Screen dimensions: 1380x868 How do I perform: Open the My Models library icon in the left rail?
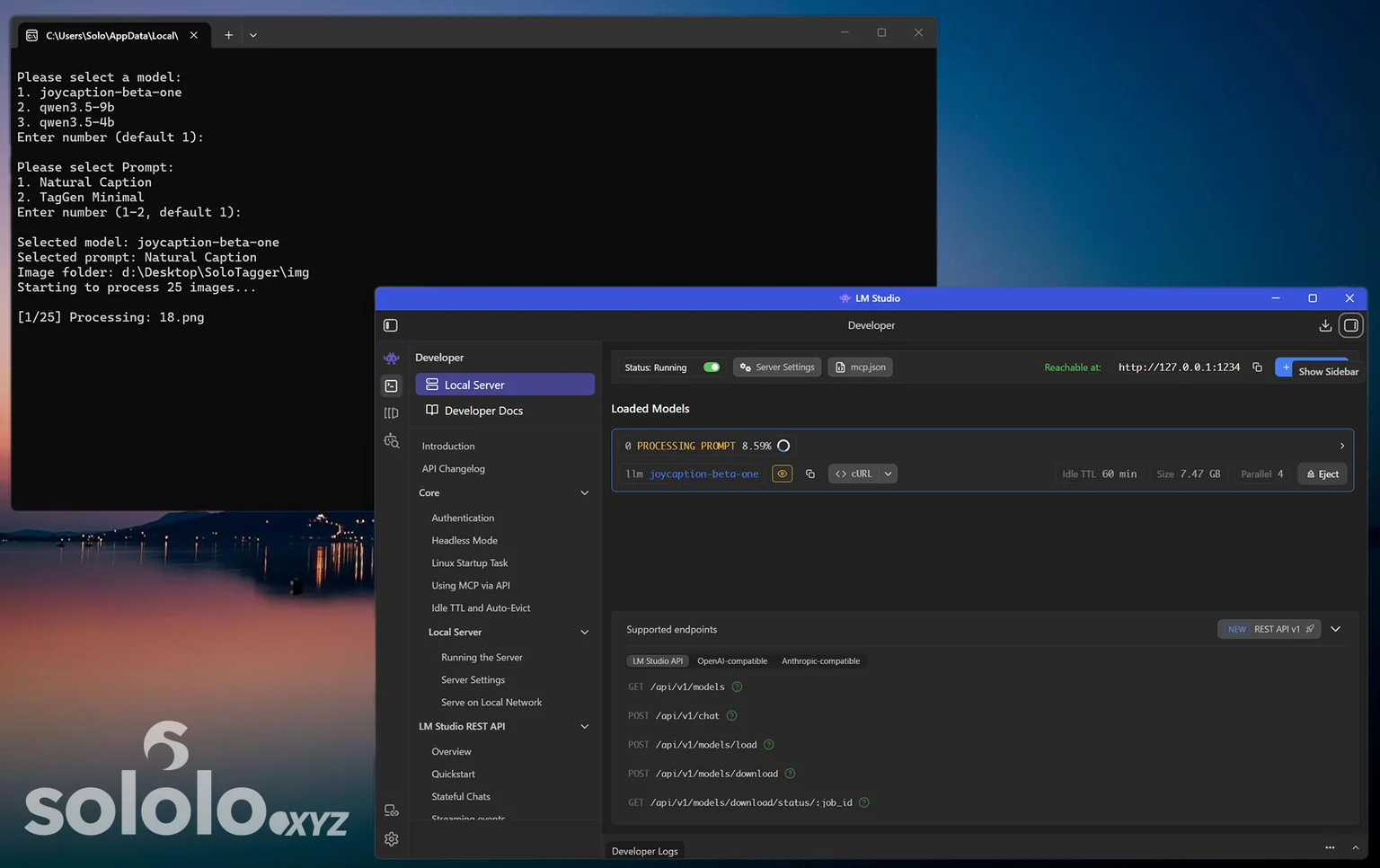[392, 413]
